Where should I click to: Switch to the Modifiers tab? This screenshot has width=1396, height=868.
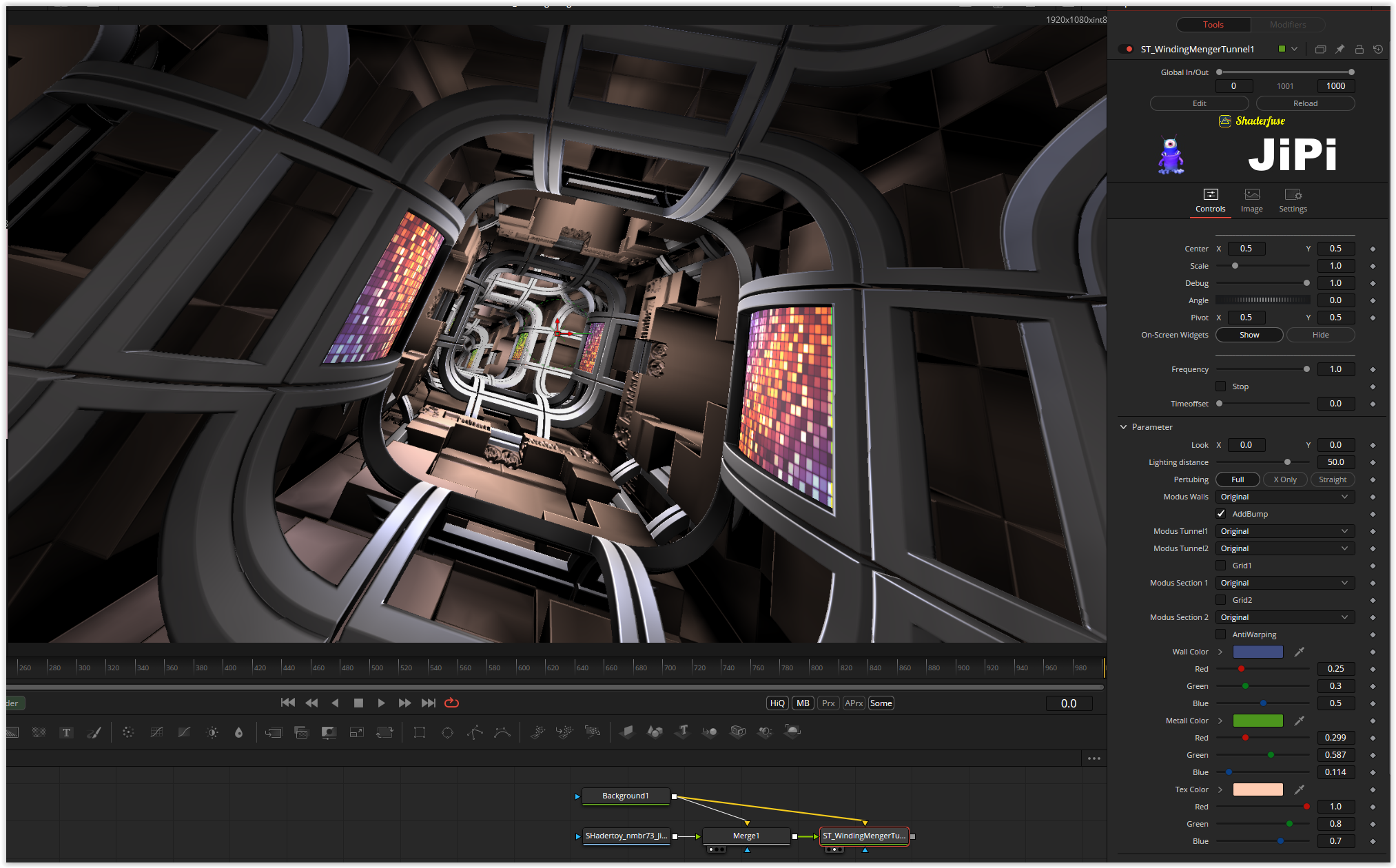click(x=1287, y=25)
